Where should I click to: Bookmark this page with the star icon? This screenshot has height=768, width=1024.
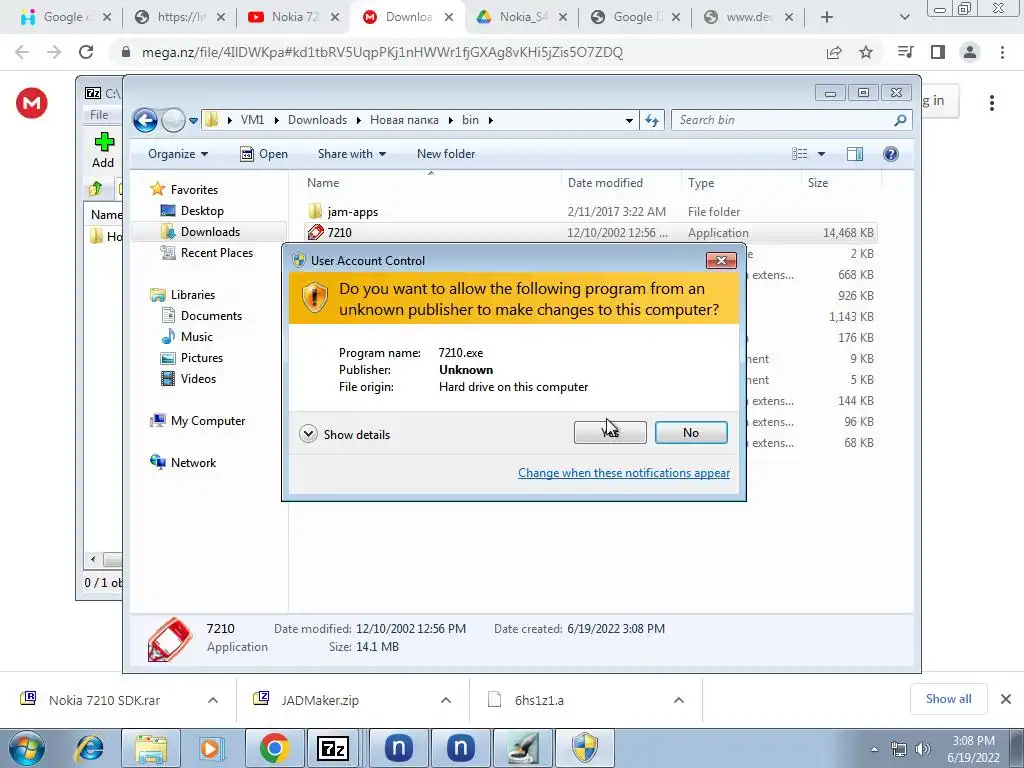click(x=866, y=52)
